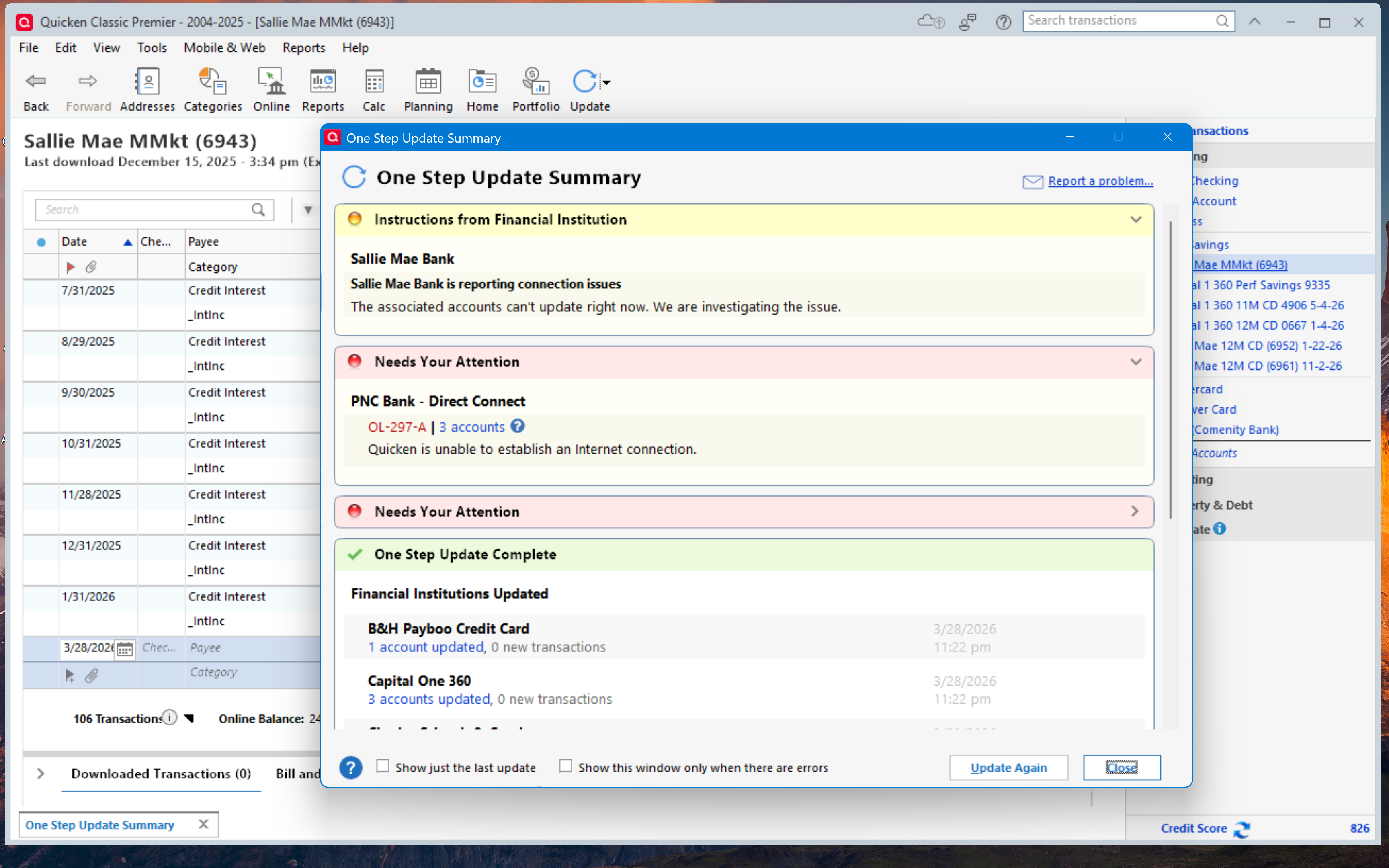Click the Search transactions field
The image size is (1389, 868).
(x=1119, y=20)
